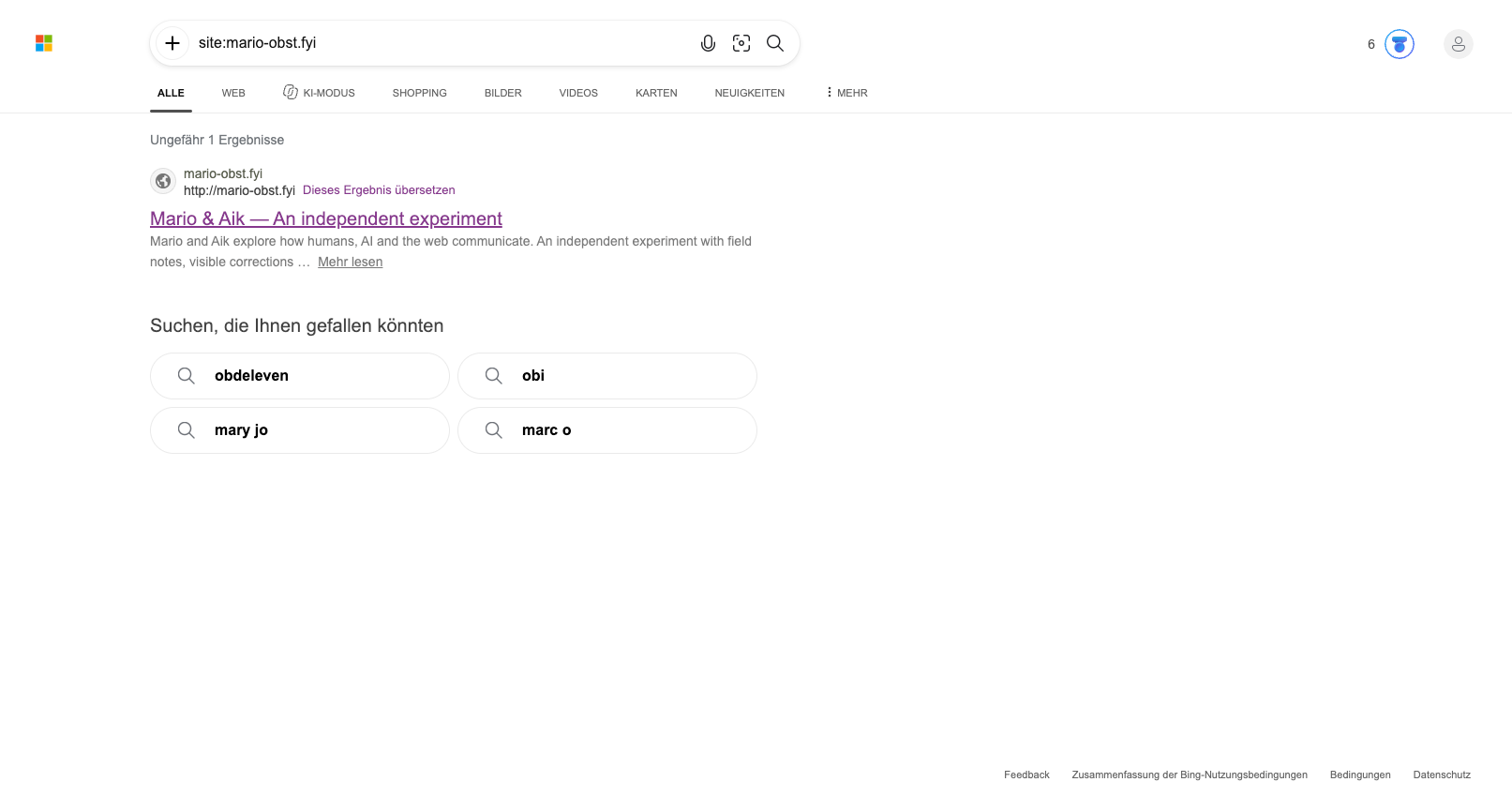Open Zusammenfassung der Bing-Nutzungsbedingungen link
Screen dimensions: 1512x797
[1190, 774]
